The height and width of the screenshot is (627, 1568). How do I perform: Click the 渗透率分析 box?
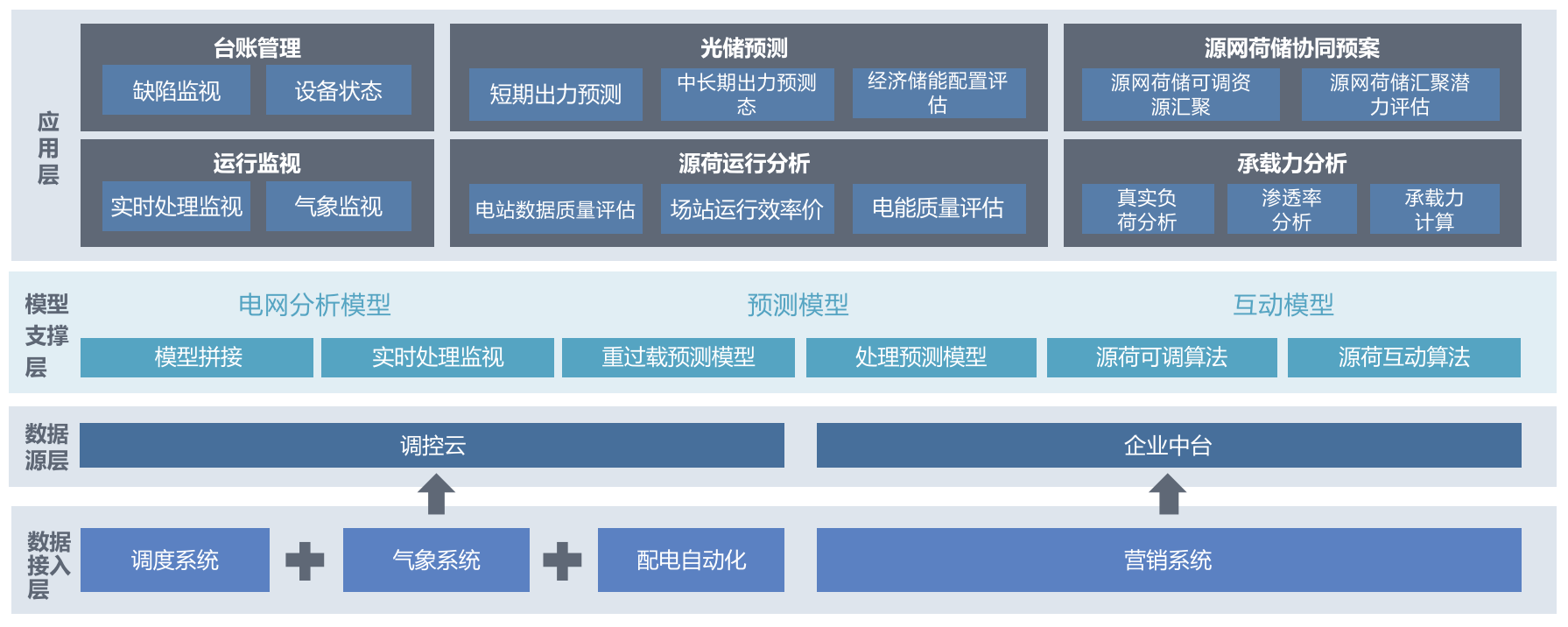pyautogui.click(x=1291, y=209)
